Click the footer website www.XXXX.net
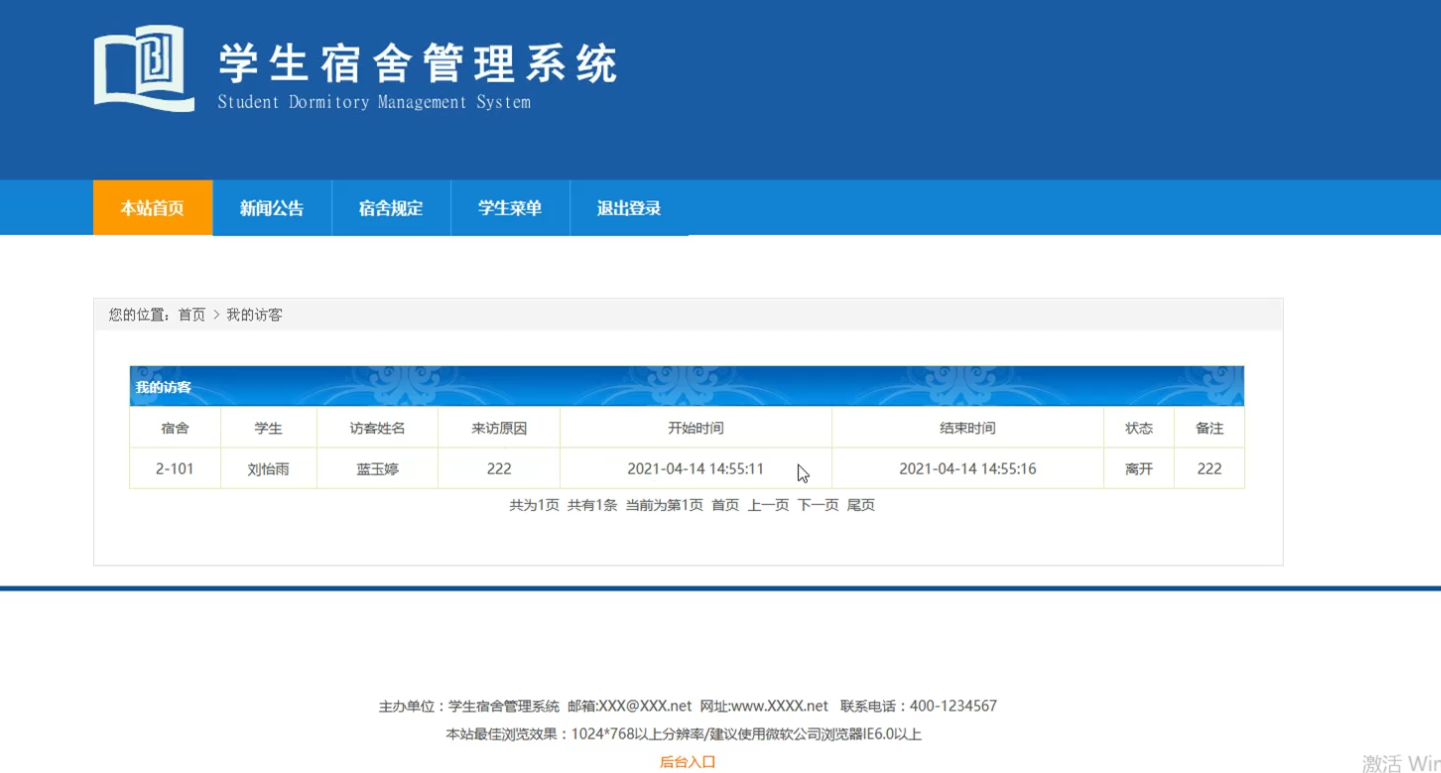 pyautogui.click(x=780, y=706)
